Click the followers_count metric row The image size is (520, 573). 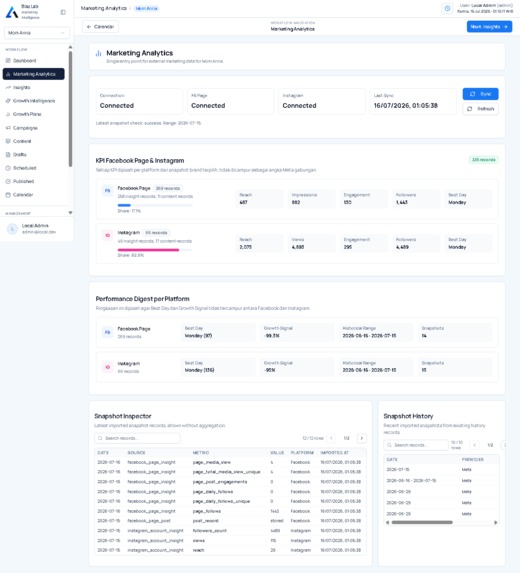click(230, 531)
